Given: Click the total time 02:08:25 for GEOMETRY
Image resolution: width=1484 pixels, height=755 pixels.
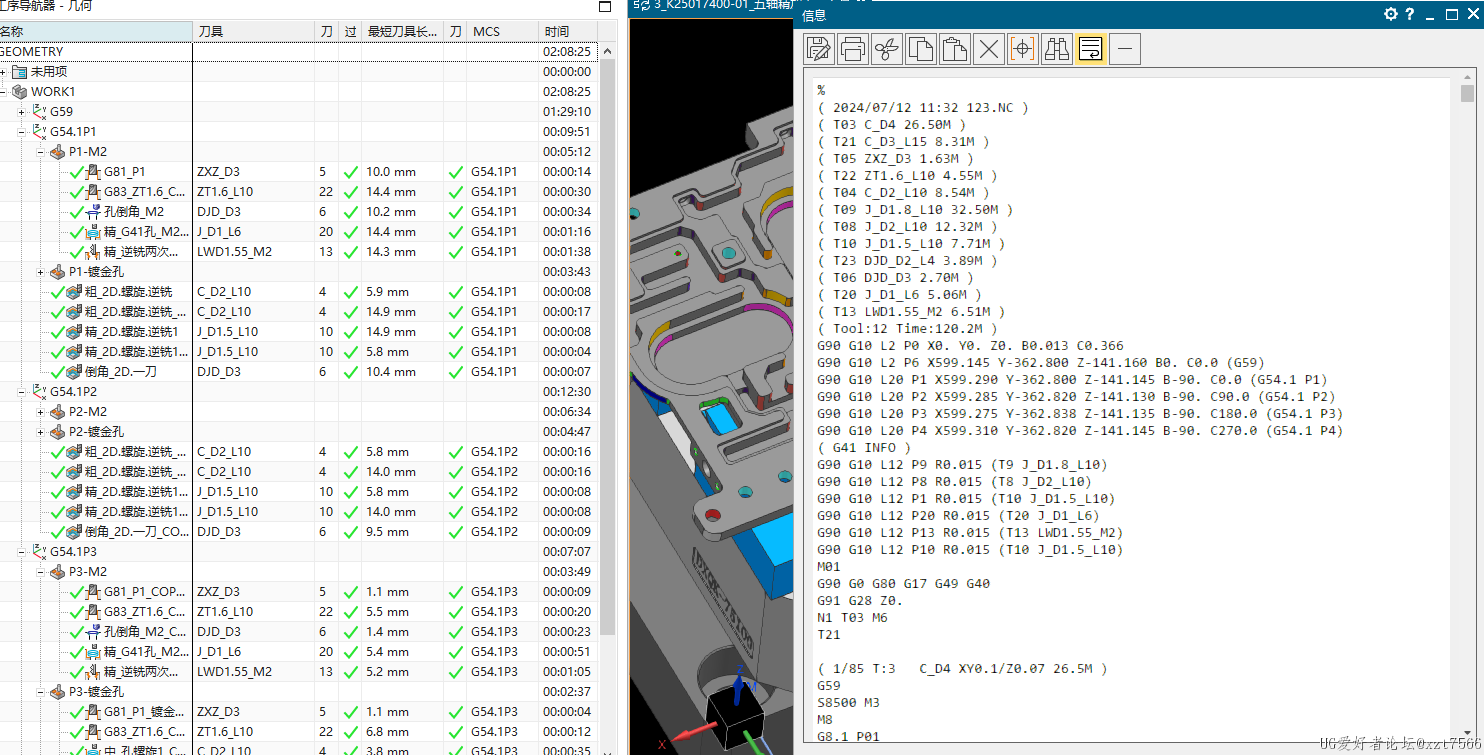Looking at the screenshot, I should (x=567, y=51).
